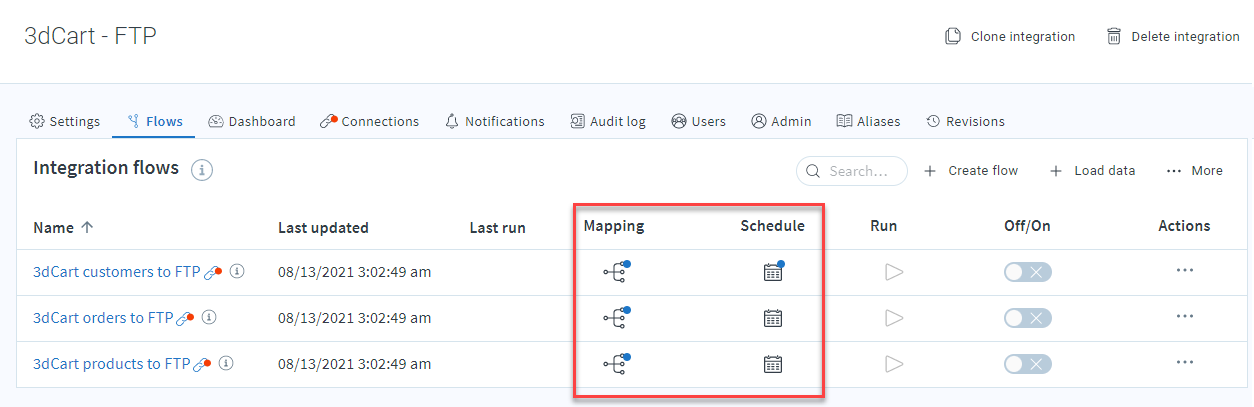Click offline connection icon on orders flow
Viewport: 1254px width, 407px height.
(185, 318)
